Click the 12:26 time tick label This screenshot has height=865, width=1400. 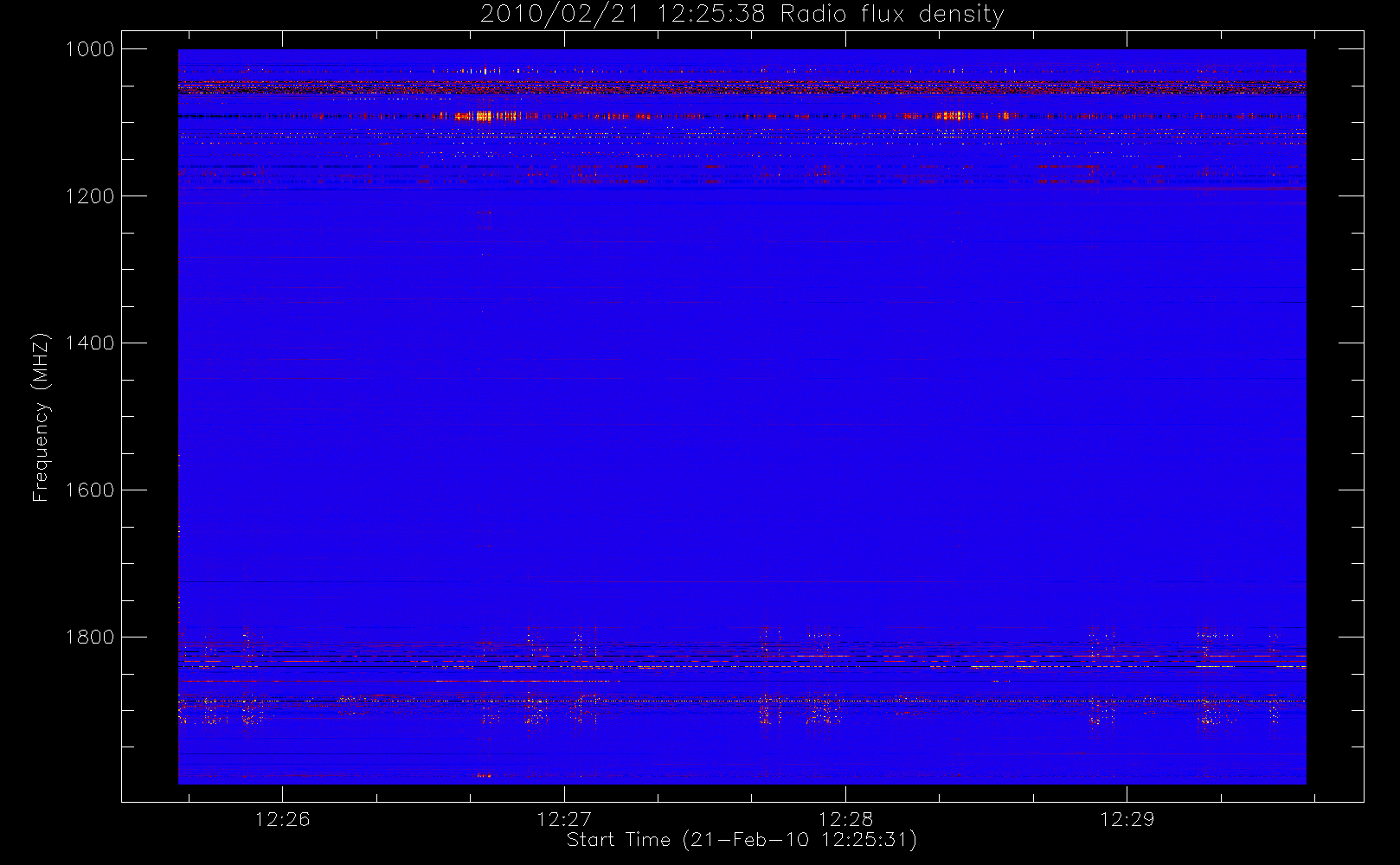point(283,819)
